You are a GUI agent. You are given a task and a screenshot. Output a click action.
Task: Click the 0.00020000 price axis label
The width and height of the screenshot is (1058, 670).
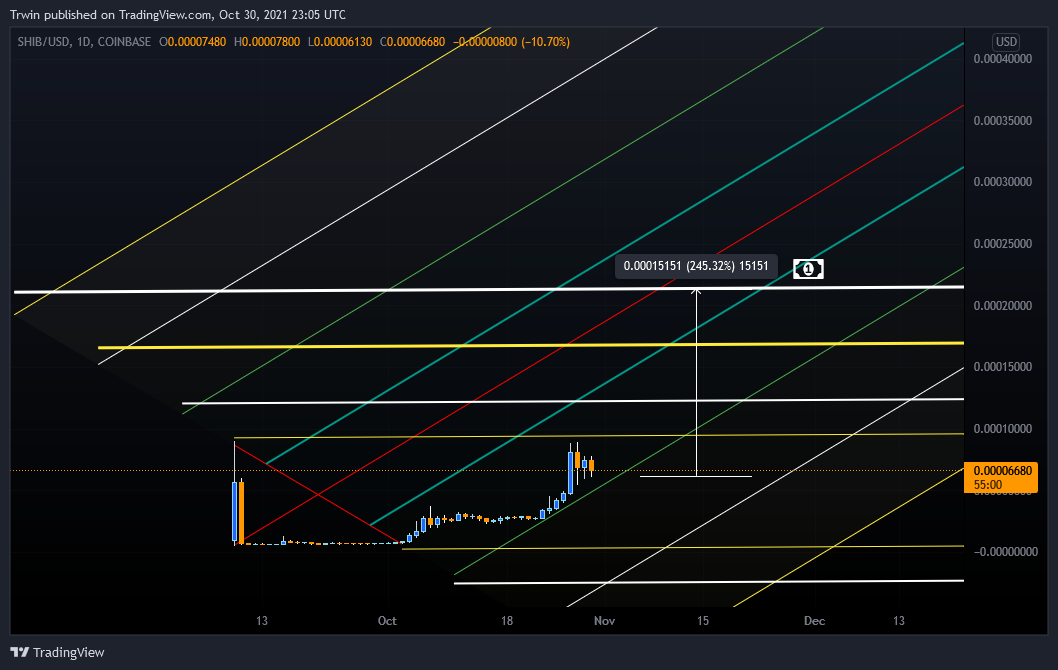[1003, 306]
